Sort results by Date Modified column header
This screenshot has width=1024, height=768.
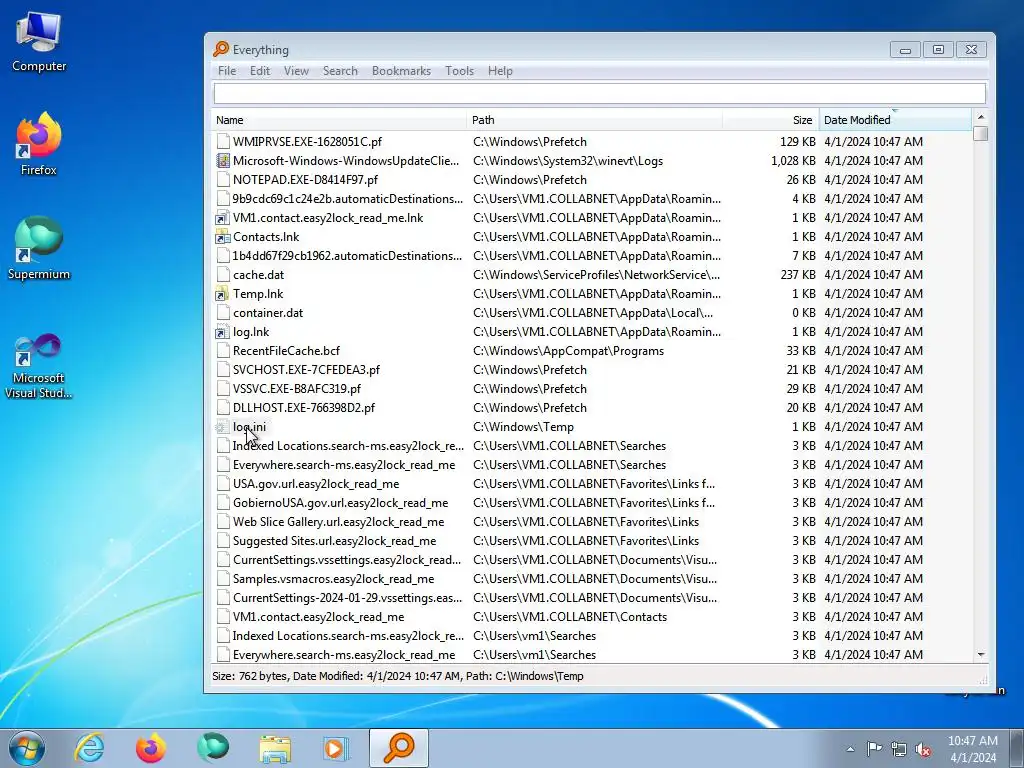point(895,120)
